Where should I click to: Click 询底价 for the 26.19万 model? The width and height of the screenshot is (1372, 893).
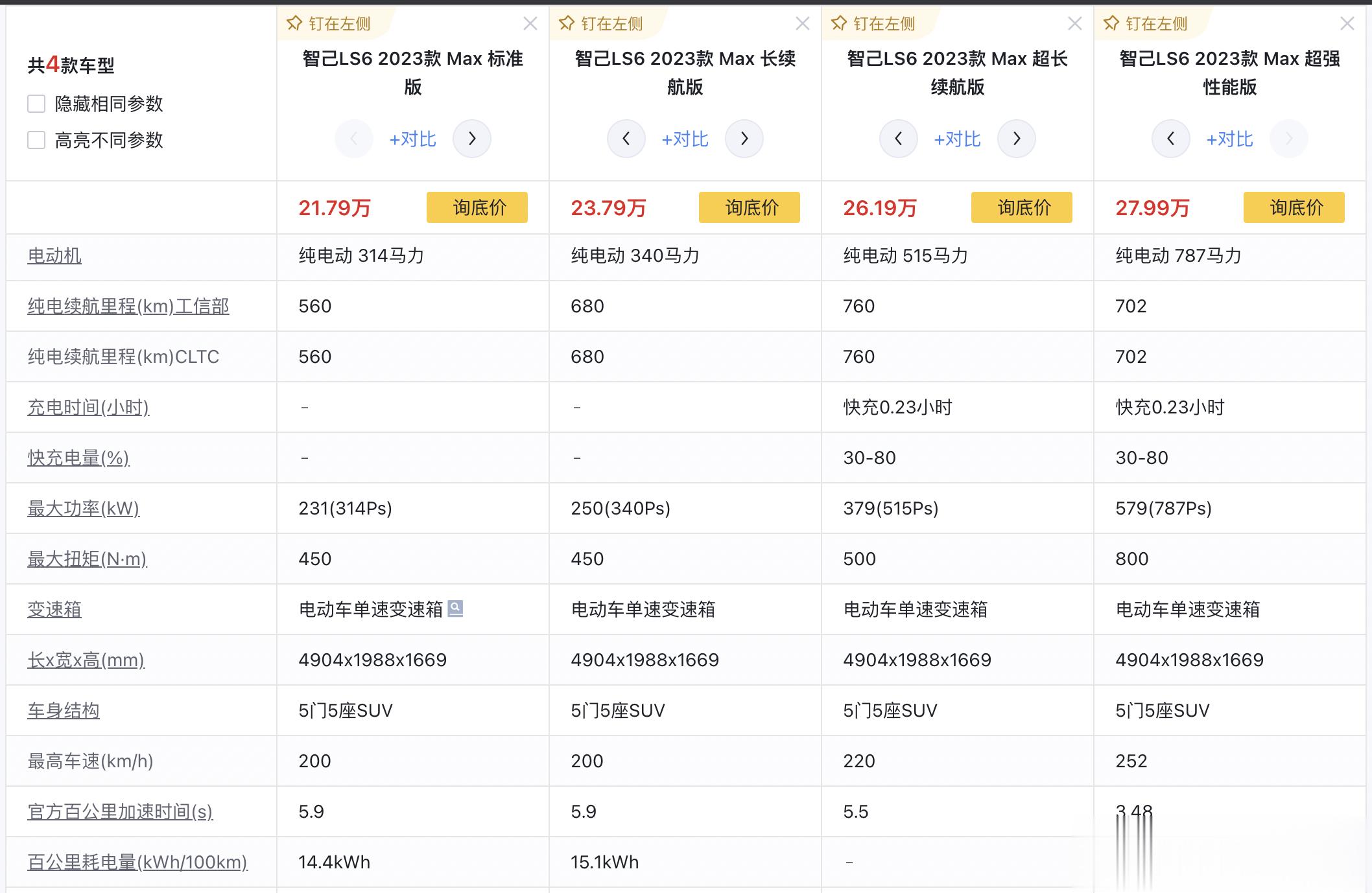[1022, 207]
